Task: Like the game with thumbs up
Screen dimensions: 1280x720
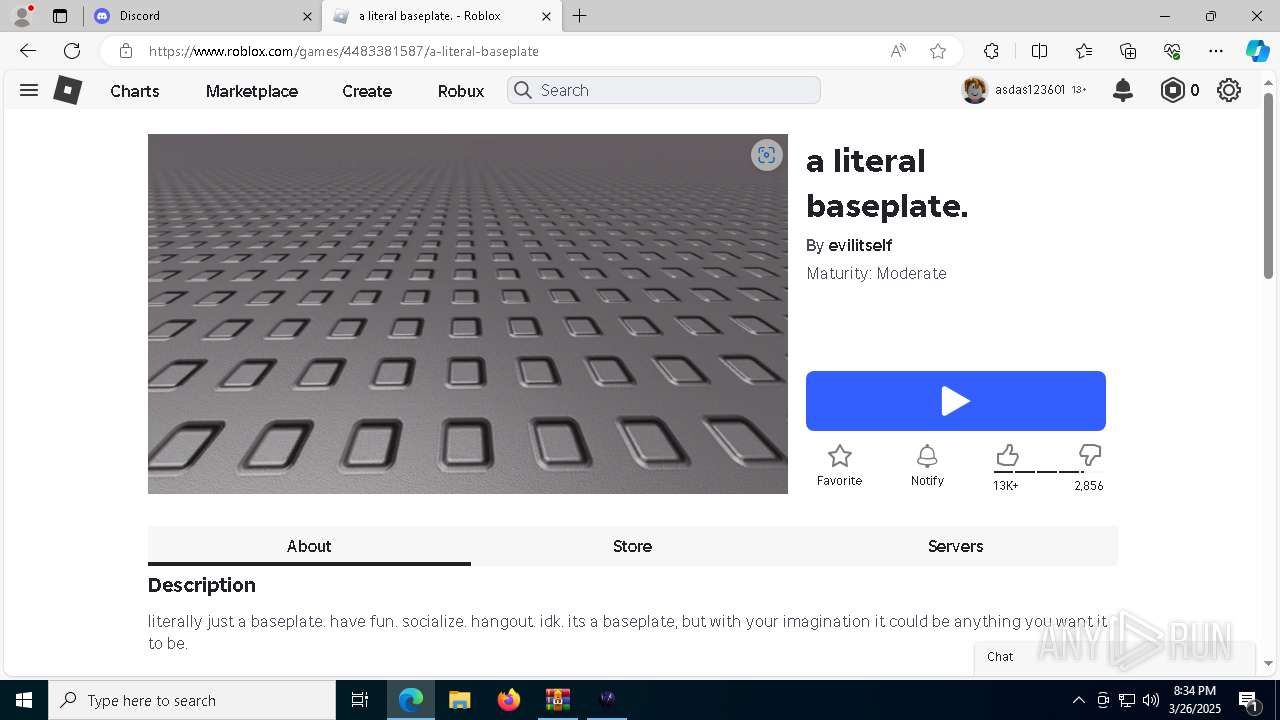Action: tap(1007, 456)
